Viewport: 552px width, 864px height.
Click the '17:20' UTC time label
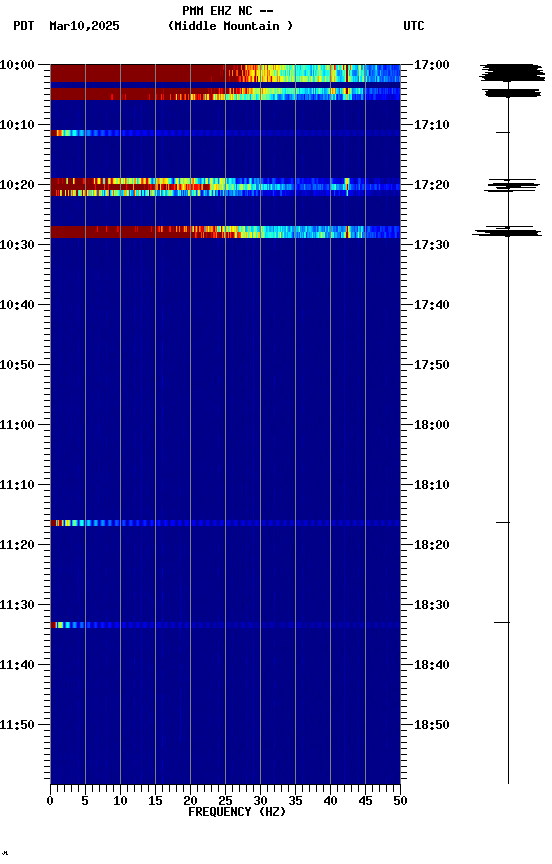click(431, 185)
